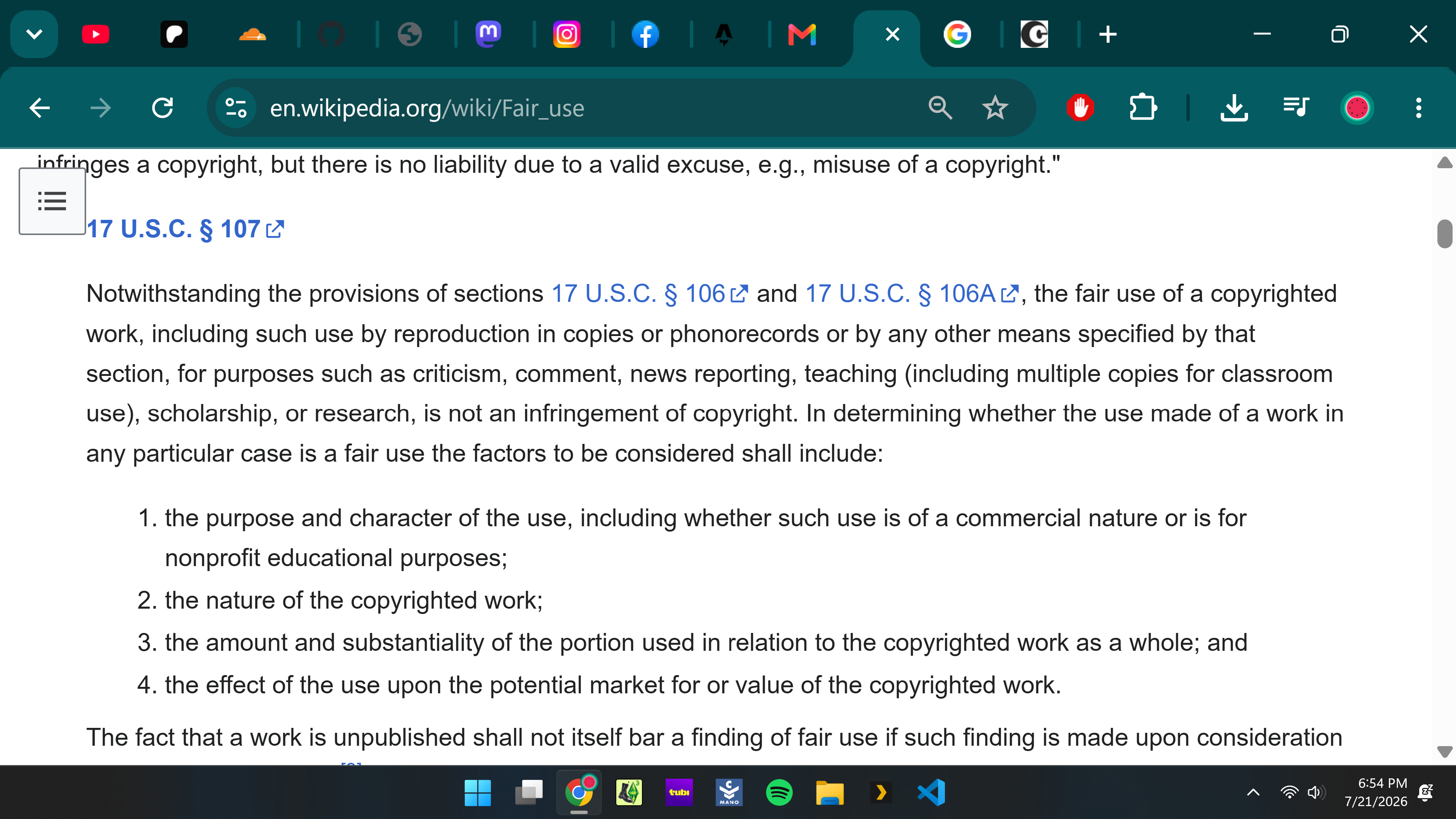
Task: Follow the 17 U.S.C. § 106 link
Action: (649, 294)
